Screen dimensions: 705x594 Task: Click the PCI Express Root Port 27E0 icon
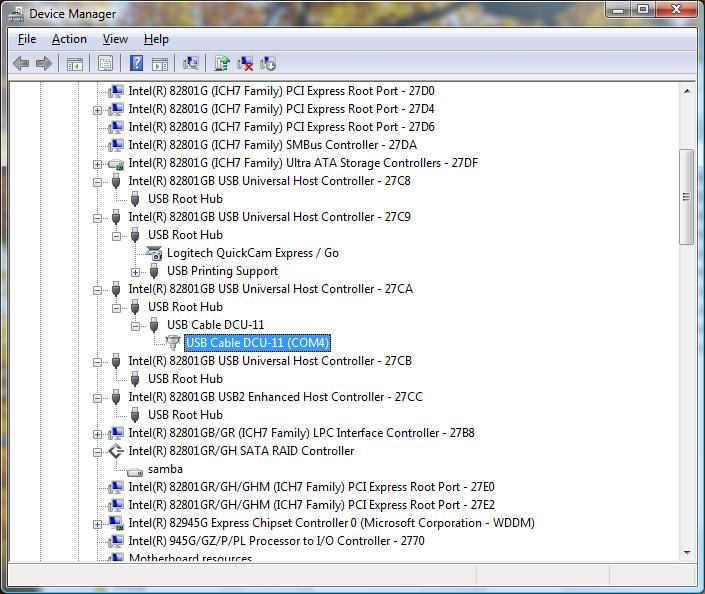tap(116, 487)
